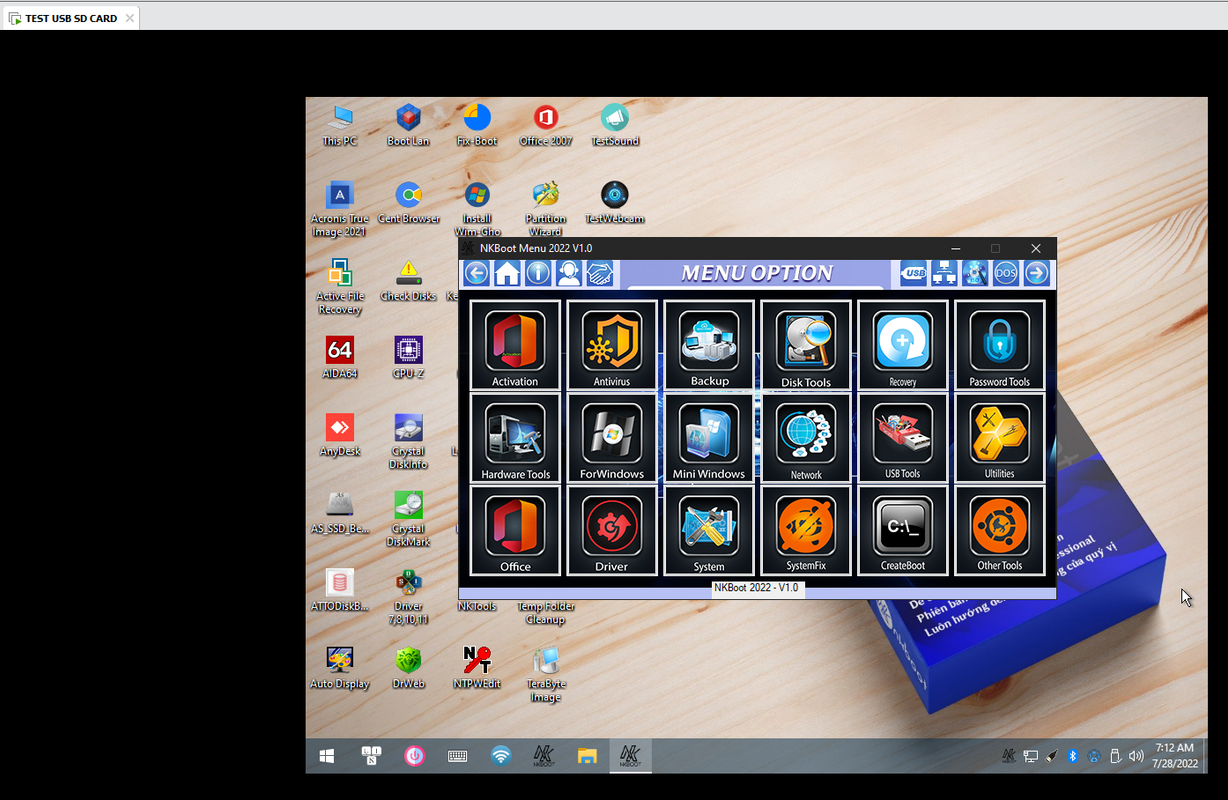This screenshot has width=1228, height=800.
Task: Select AIDA64 desktop icon
Action: tap(340, 358)
